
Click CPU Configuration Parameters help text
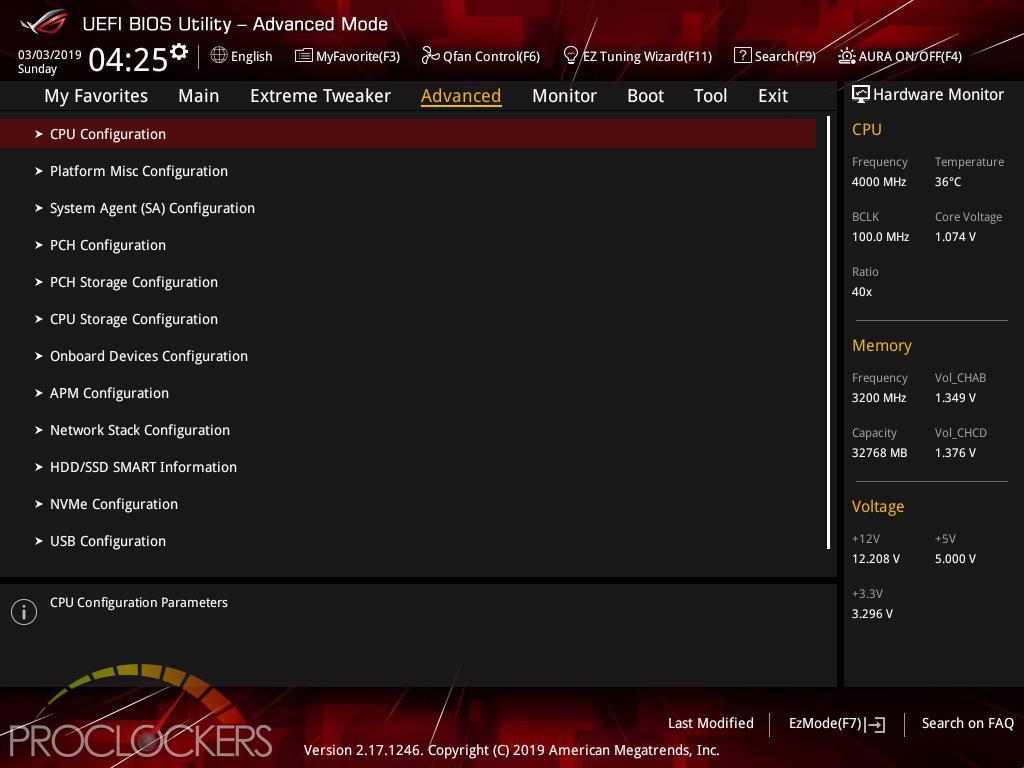click(x=139, y=603)
